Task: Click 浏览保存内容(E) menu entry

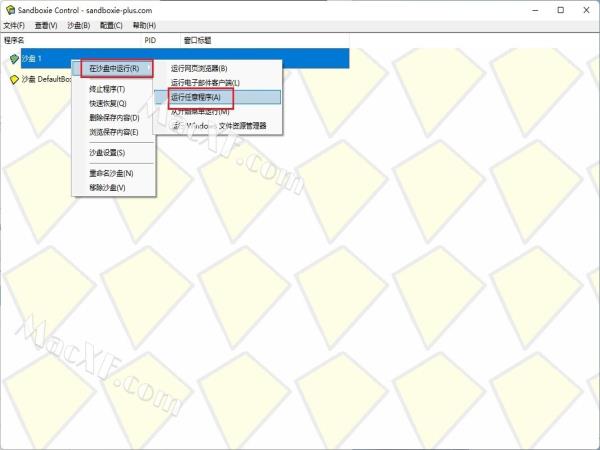Action: tap(113, 132)
